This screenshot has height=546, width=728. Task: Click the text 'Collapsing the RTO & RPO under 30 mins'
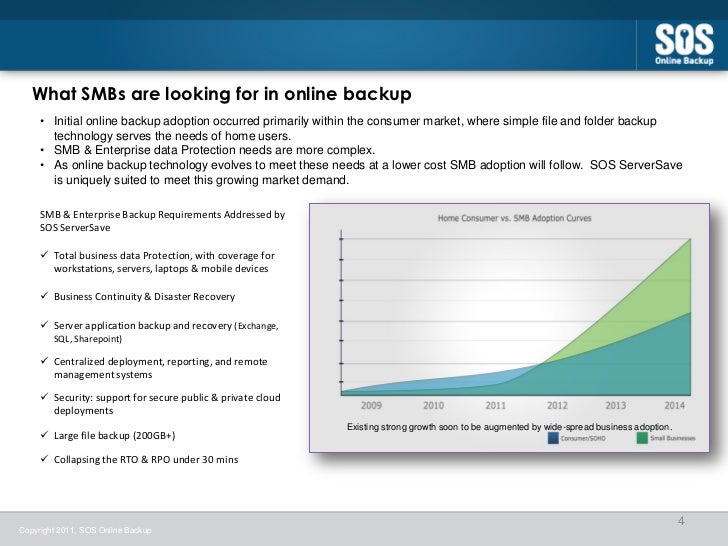coord(146,460)
